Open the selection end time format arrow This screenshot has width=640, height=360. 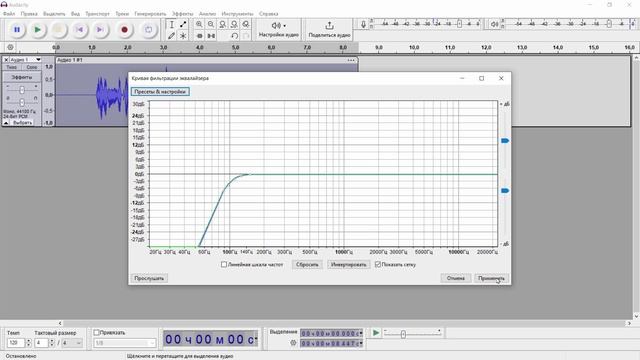(361, 344)
